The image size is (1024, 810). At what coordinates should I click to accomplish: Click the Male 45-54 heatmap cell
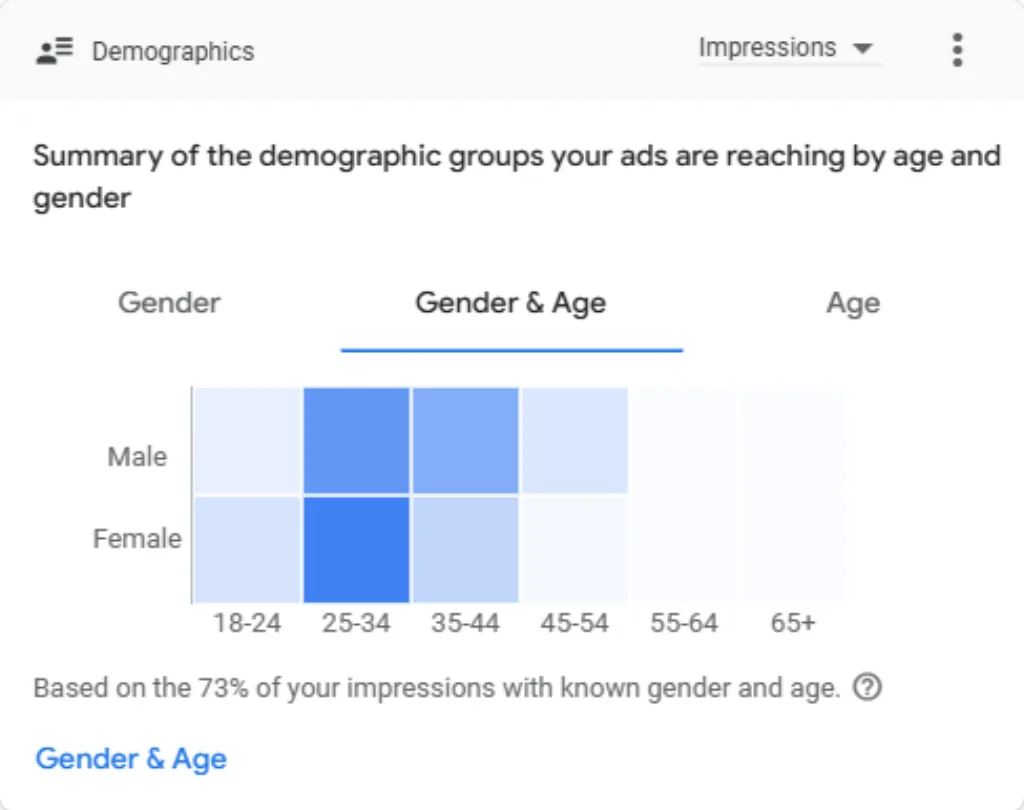(575, 440)
